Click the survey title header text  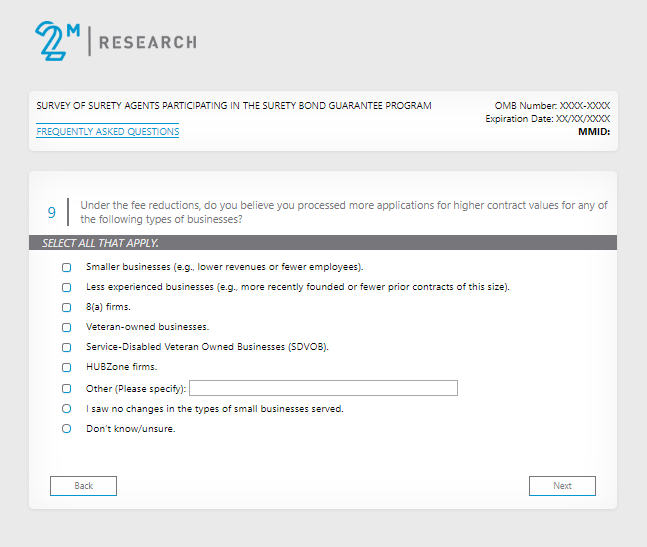234,105
